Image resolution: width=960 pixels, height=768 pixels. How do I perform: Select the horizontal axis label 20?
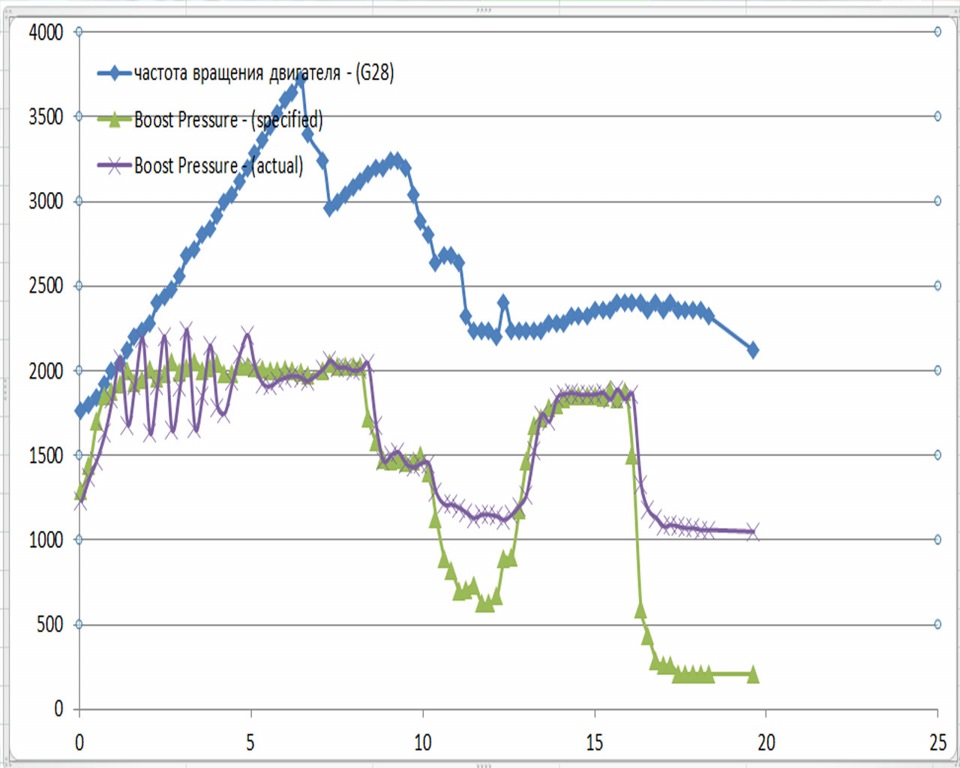[x=766, y=743]
